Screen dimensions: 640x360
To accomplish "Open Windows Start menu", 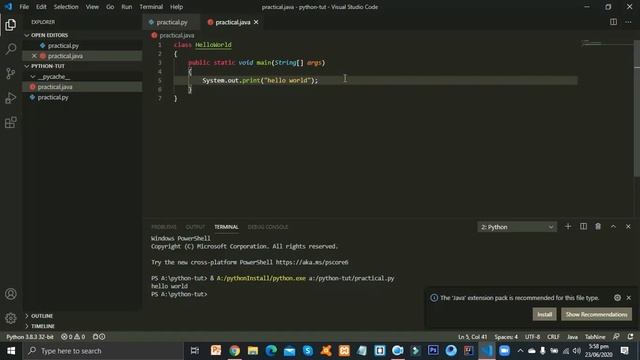I will click(11, 351).
